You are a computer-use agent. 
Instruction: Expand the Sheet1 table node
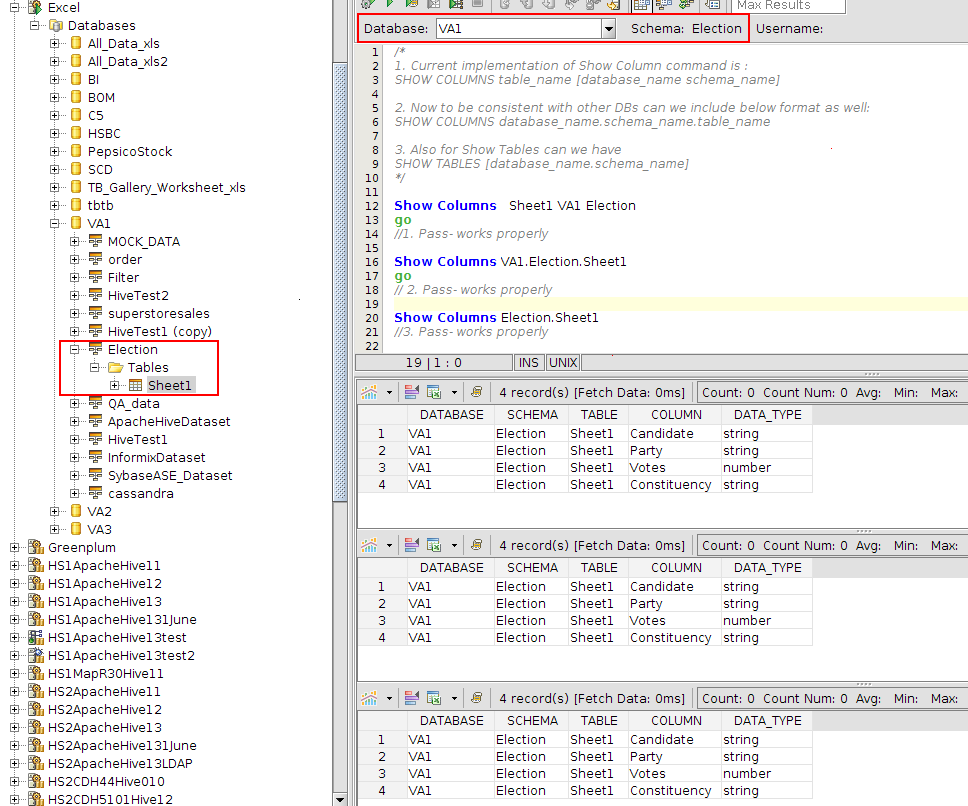pos(115,385)
